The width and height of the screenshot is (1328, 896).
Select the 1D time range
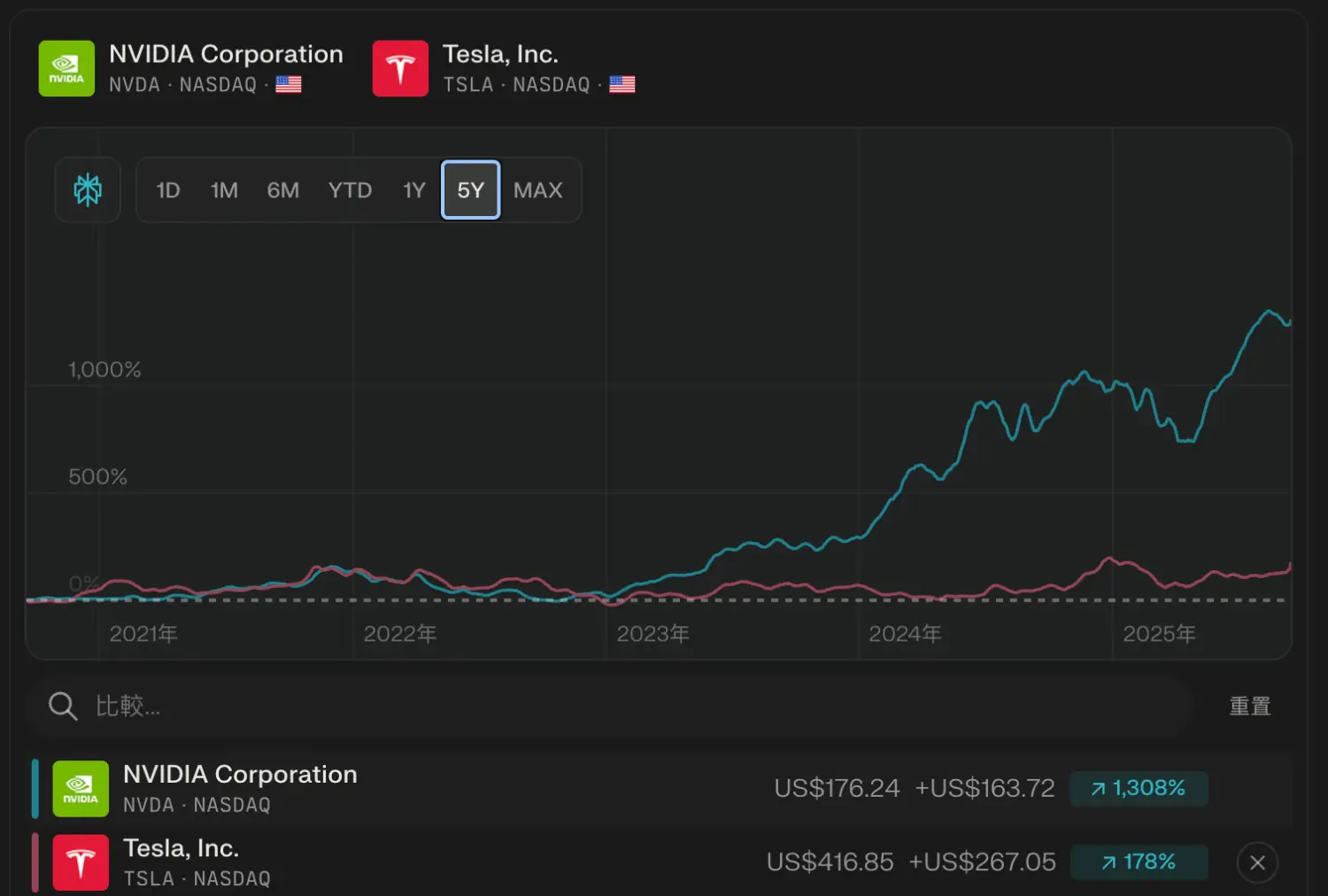pos(168,190)
